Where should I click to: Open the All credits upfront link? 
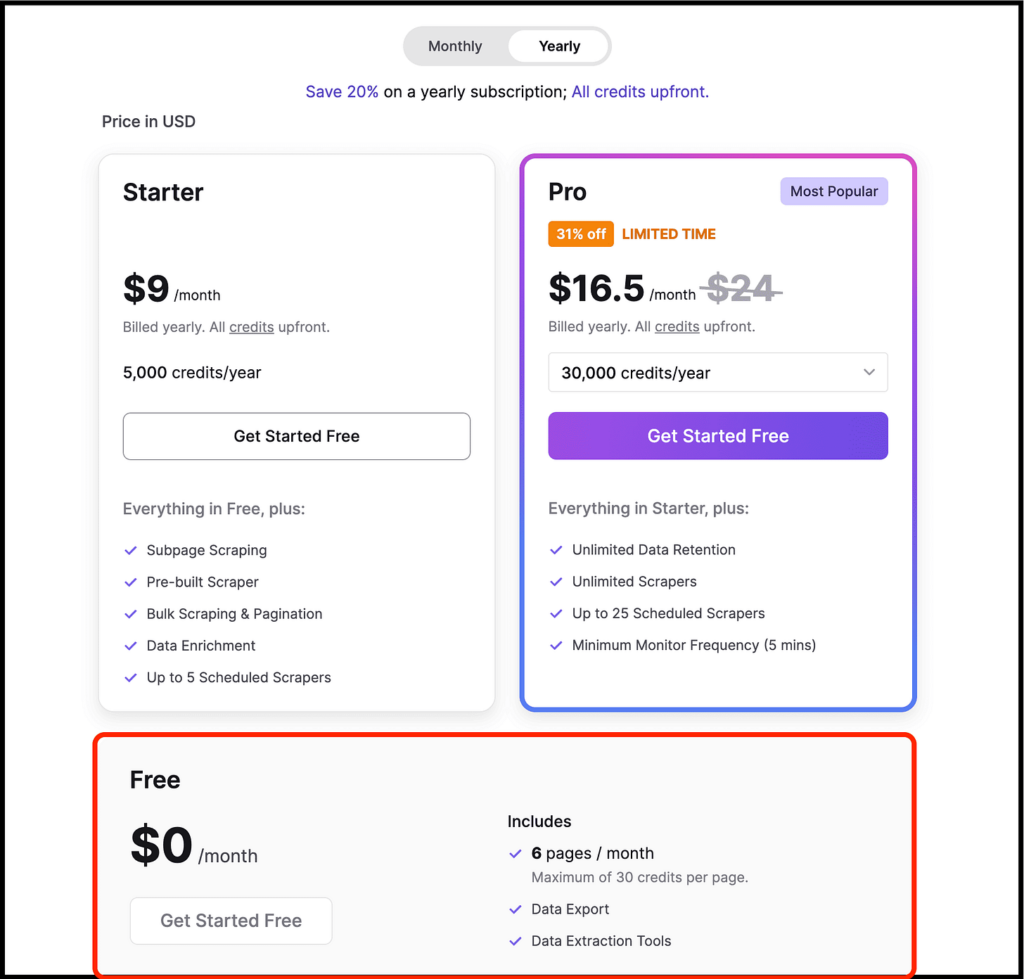639,91
